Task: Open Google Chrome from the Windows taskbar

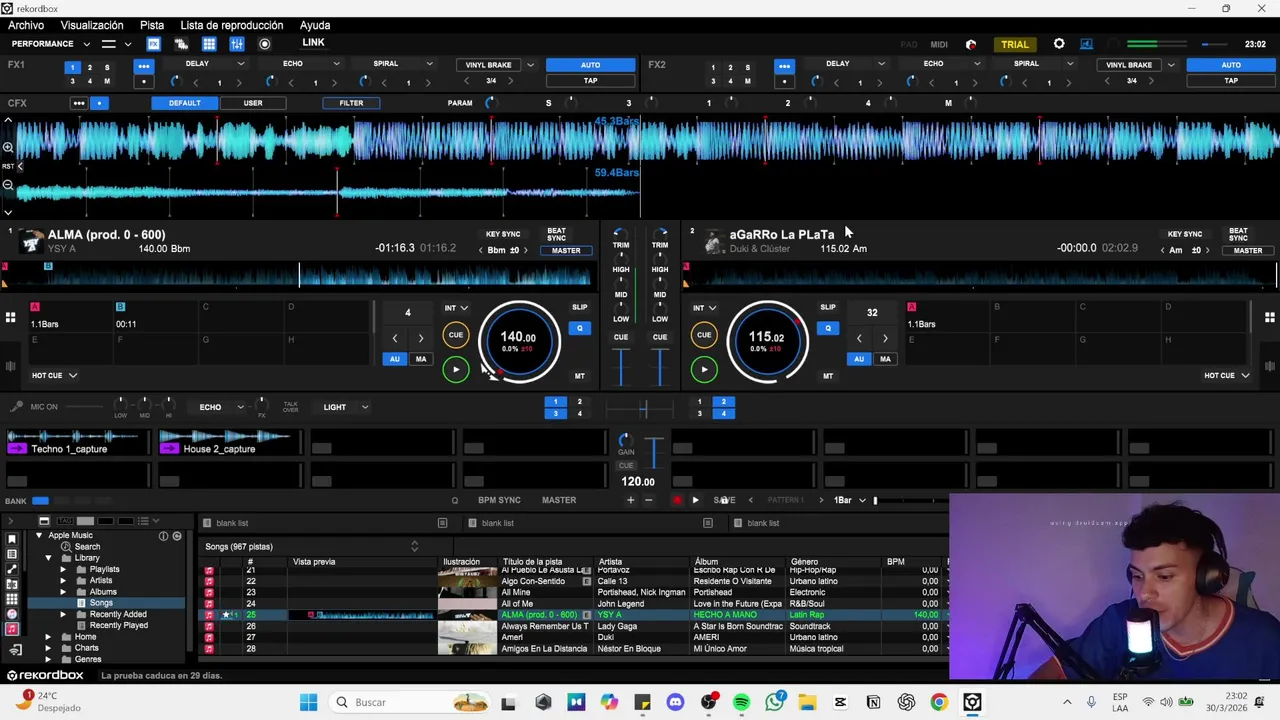Action: point(939,702)
